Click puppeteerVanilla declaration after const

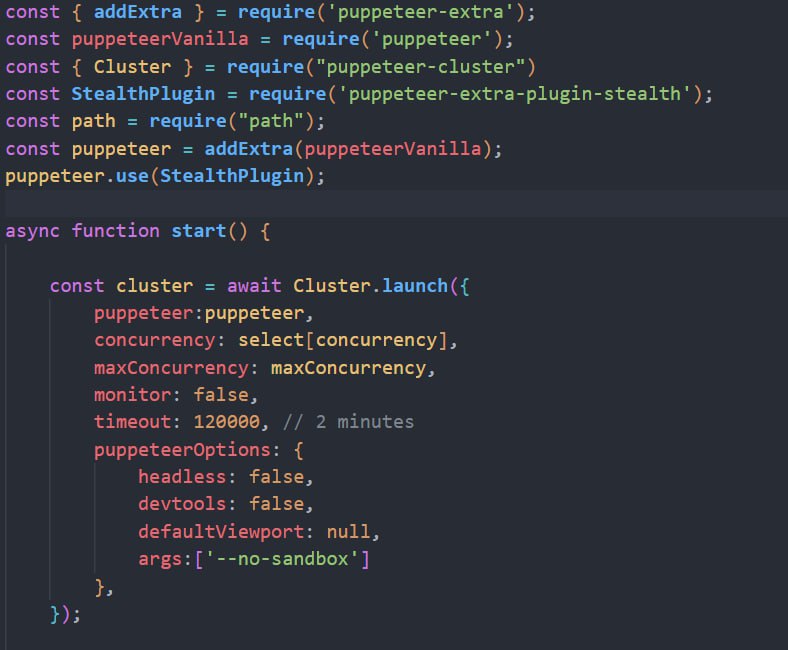coord(160,39)
